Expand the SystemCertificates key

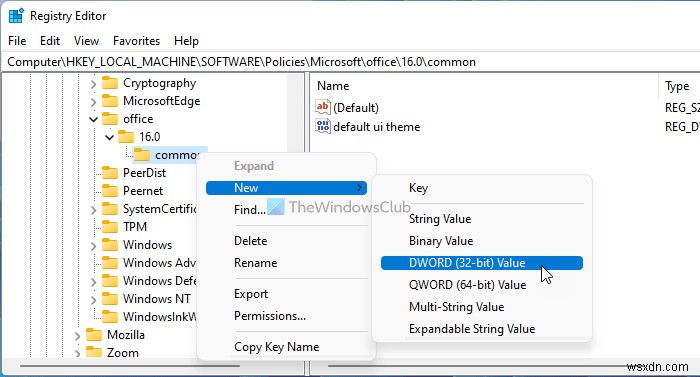[x=93, y=209]
